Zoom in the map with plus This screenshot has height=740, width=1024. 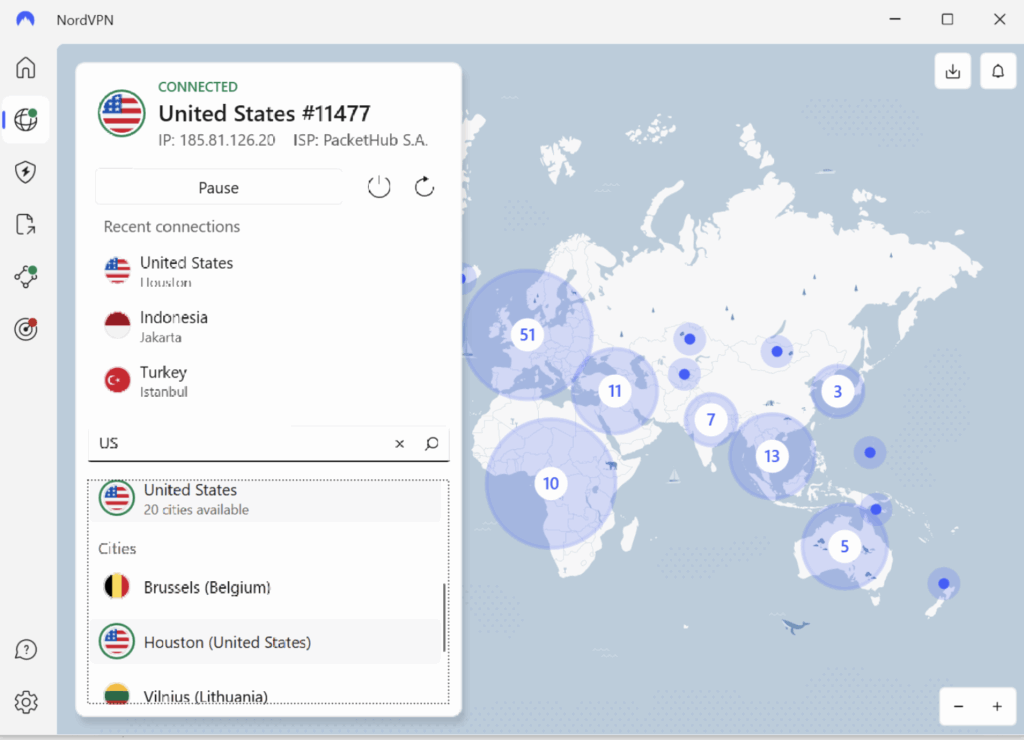997,707
